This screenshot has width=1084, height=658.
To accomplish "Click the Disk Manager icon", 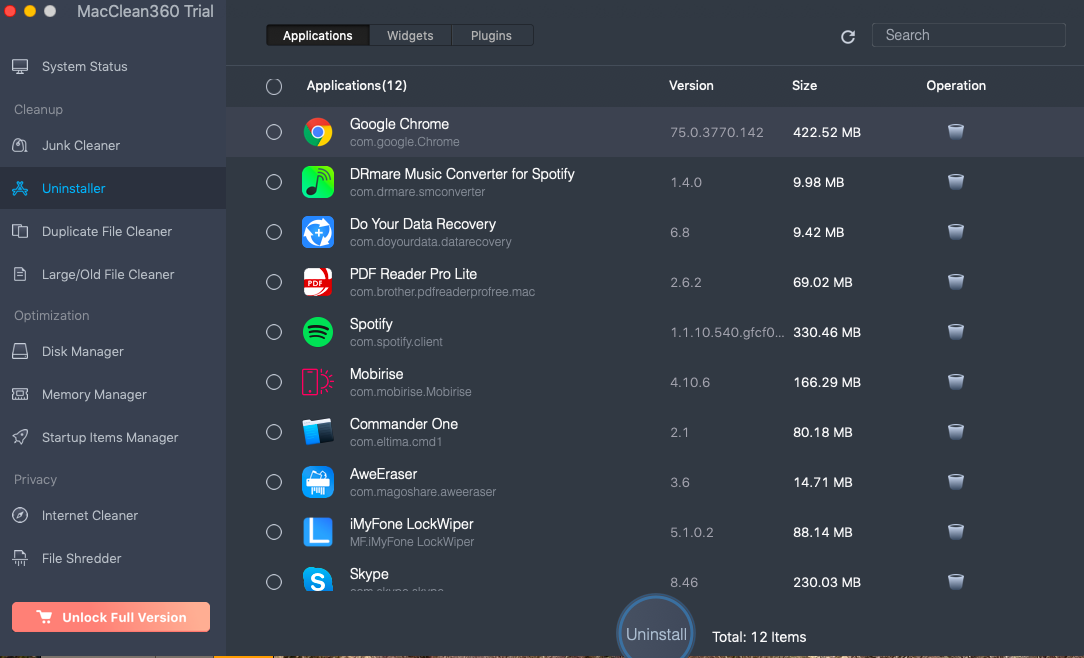I will tap(20, 352).
